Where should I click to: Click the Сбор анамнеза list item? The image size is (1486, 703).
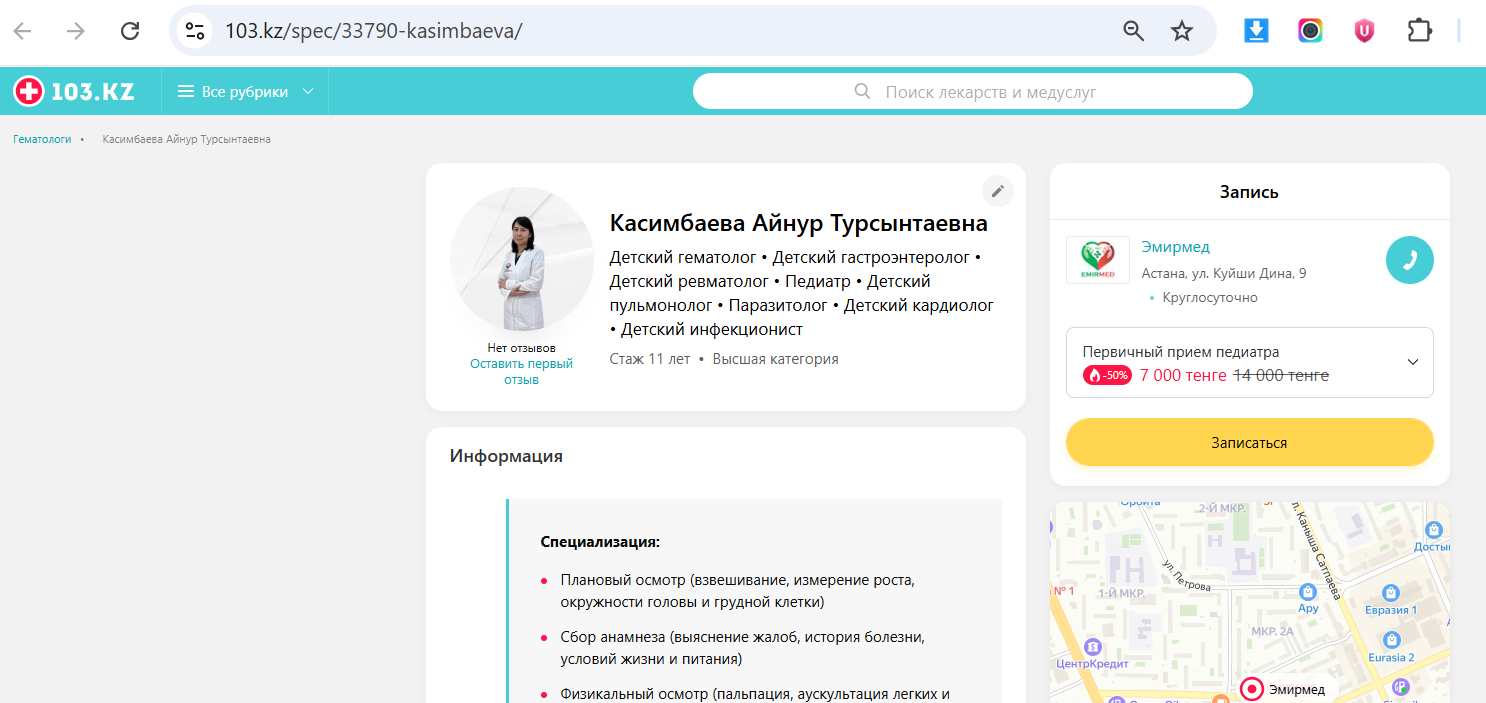pos(742,648)
